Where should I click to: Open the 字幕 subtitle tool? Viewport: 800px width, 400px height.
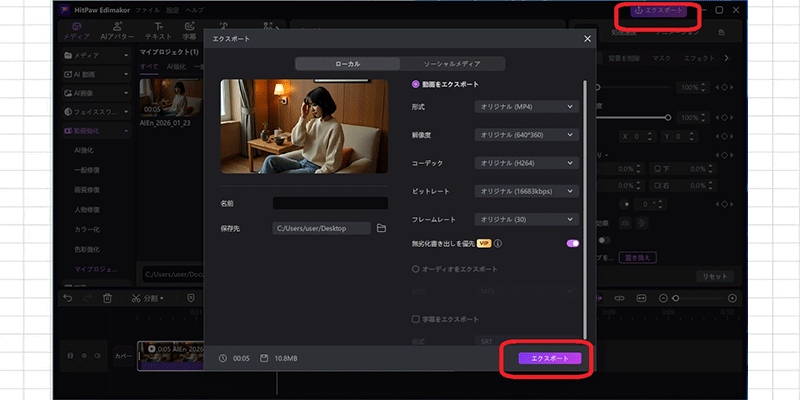(x=189, y=31)
